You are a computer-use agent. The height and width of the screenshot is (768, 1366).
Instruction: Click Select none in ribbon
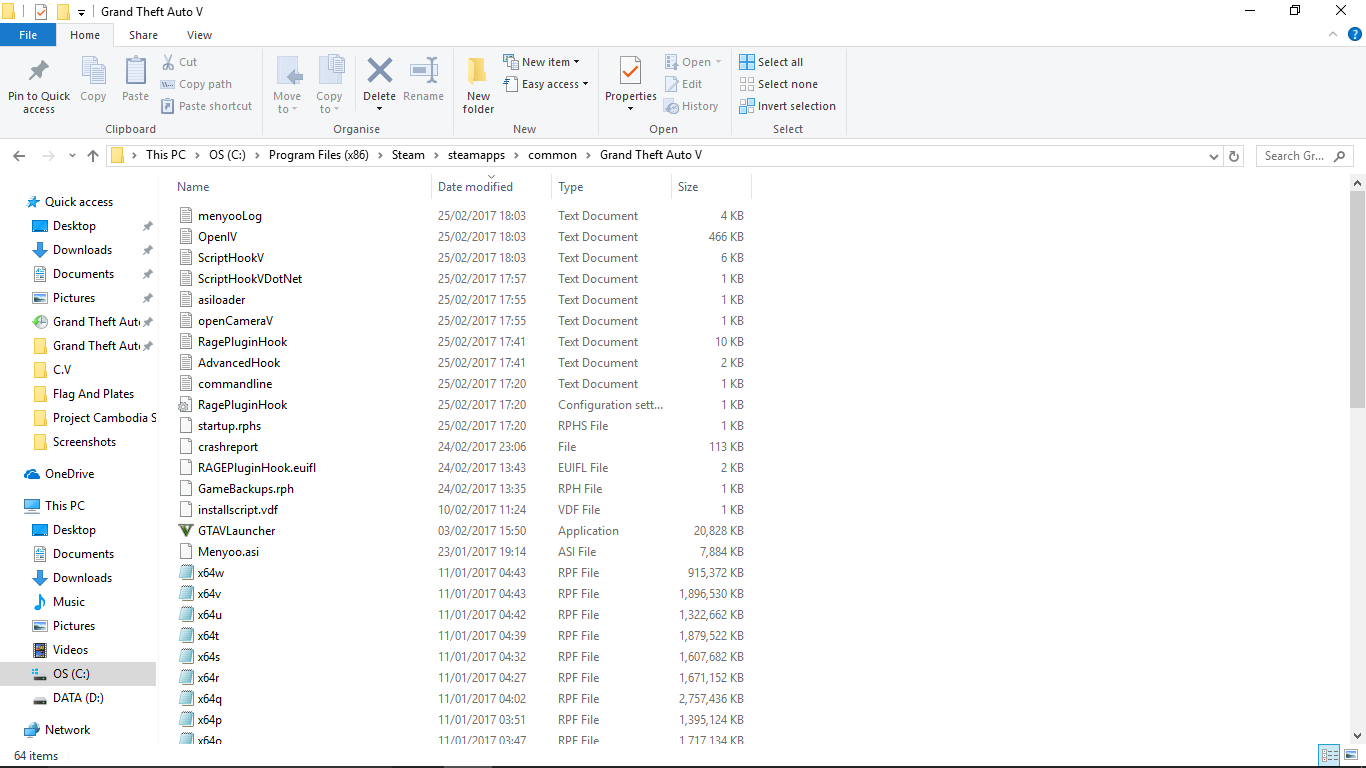tap(778, 84)
